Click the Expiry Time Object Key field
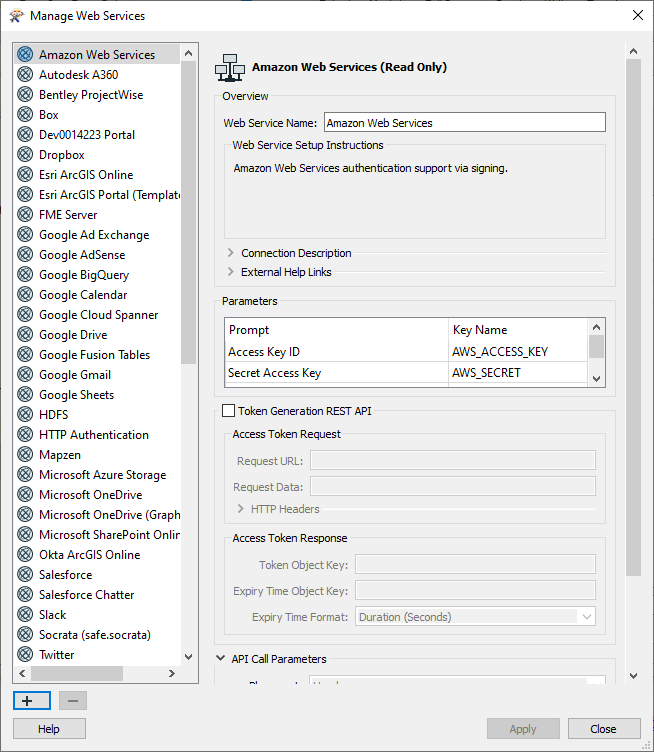 pyautogui.click(x=475, y=590)
